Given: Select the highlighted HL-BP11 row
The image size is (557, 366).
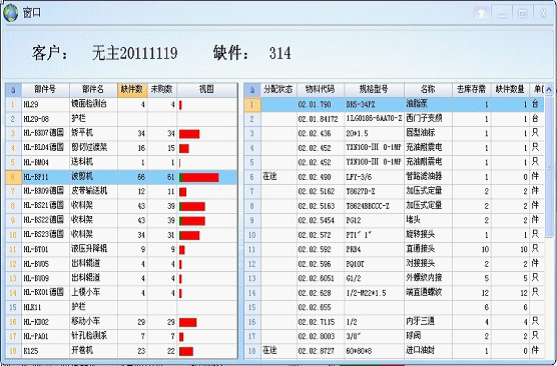Looking at the screenshot, I should [x=121, y=177].
